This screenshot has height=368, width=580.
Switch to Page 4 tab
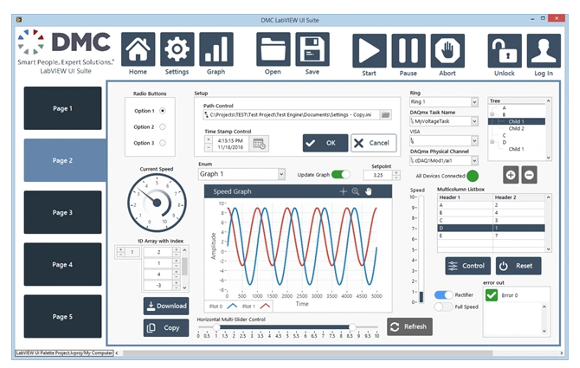(63, 264)
